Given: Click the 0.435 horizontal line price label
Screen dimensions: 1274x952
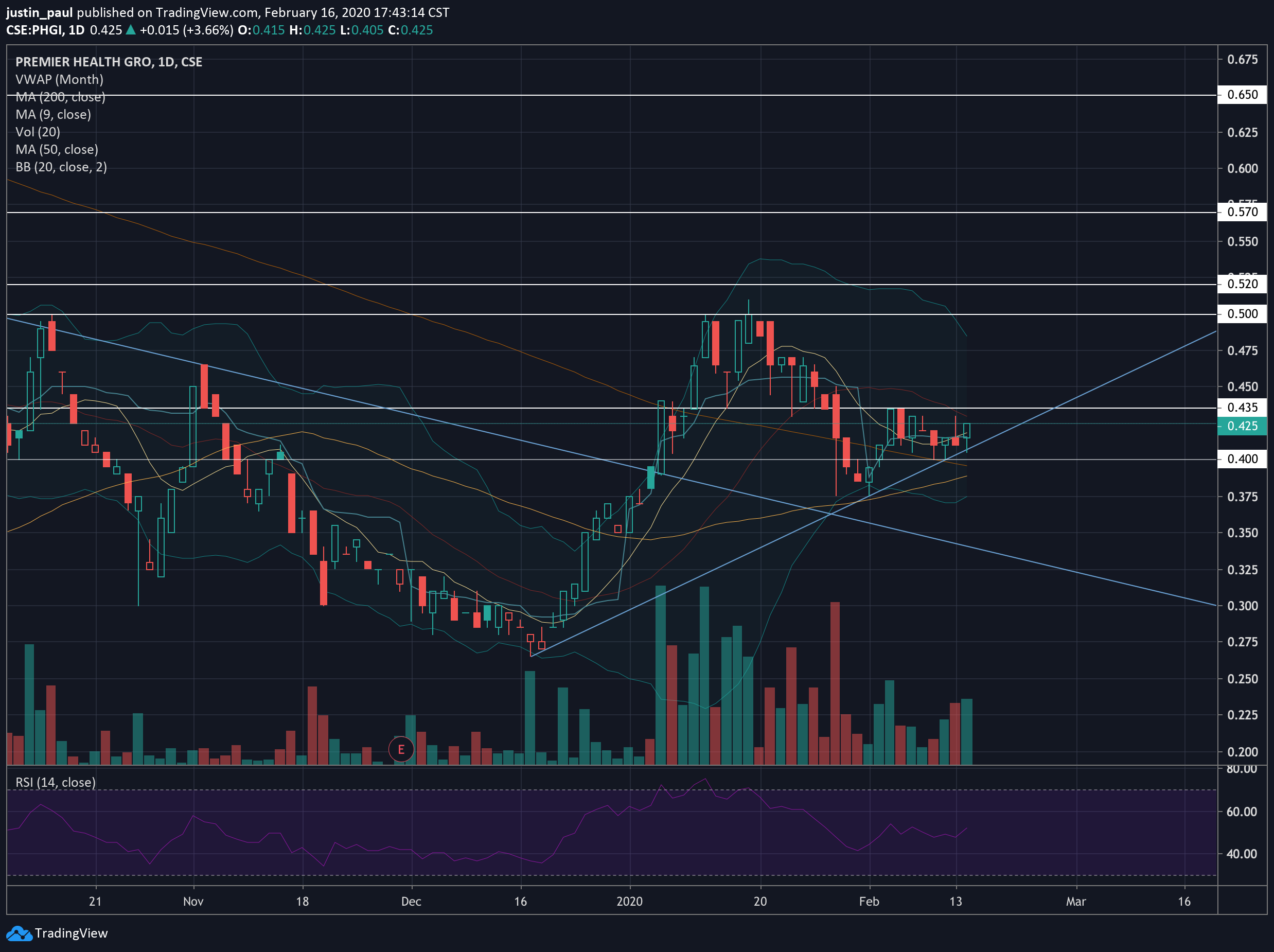Looking at the screenshot, I should [1242, 408].
